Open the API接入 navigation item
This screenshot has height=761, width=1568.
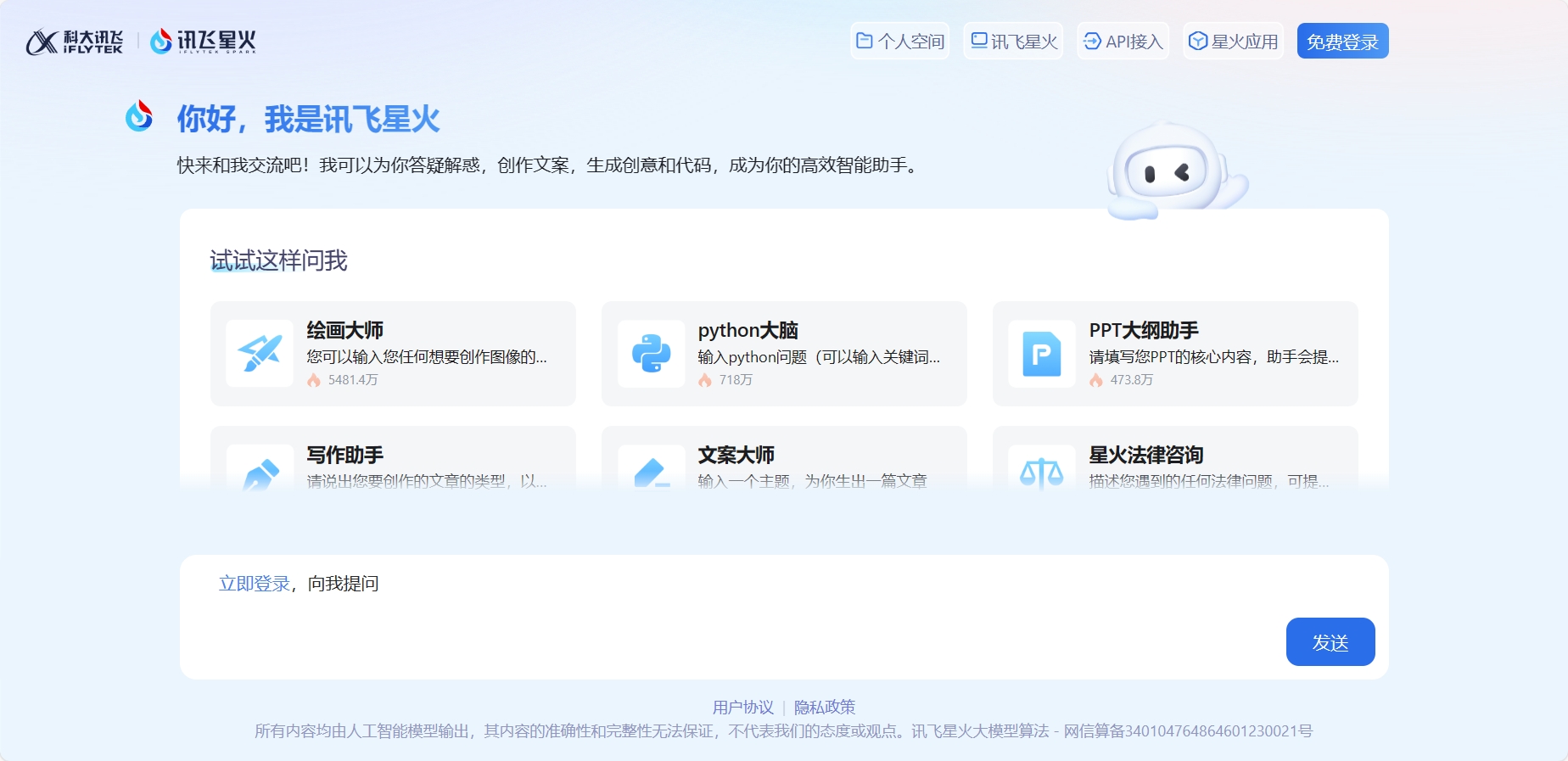pos(1123,41)
